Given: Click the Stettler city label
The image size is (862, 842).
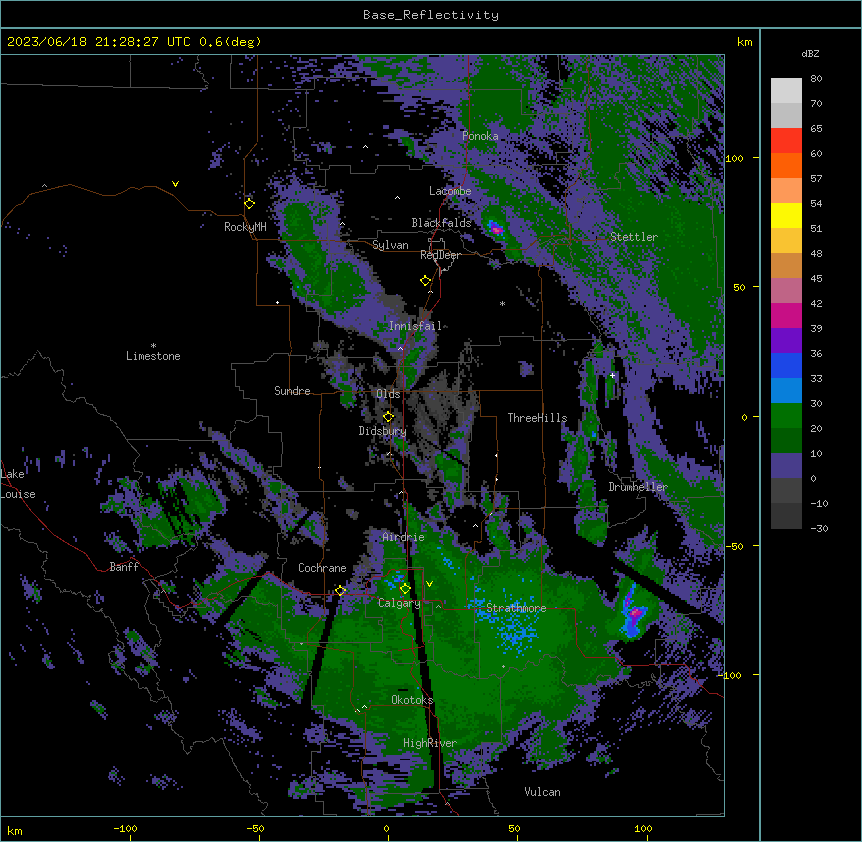Looking at the screenshot, I should click(634, 237).
